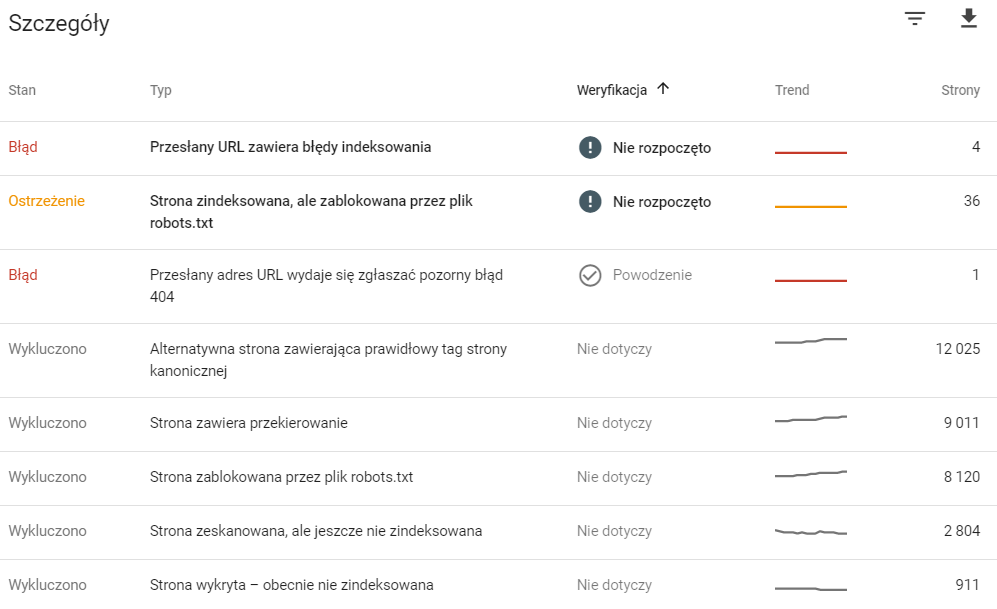Open row Strona zablokowana przez plik robots.txt

[x=498, y=478]
